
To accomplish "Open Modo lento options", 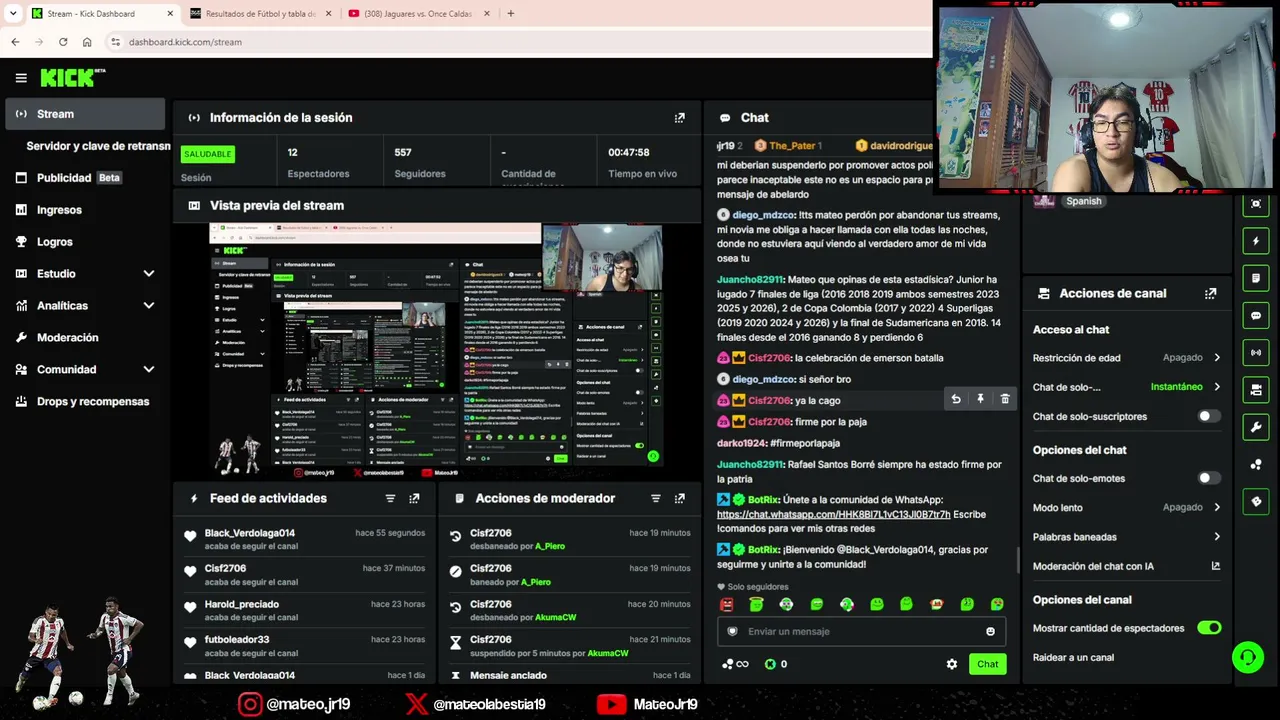I will pos(1127,507).
